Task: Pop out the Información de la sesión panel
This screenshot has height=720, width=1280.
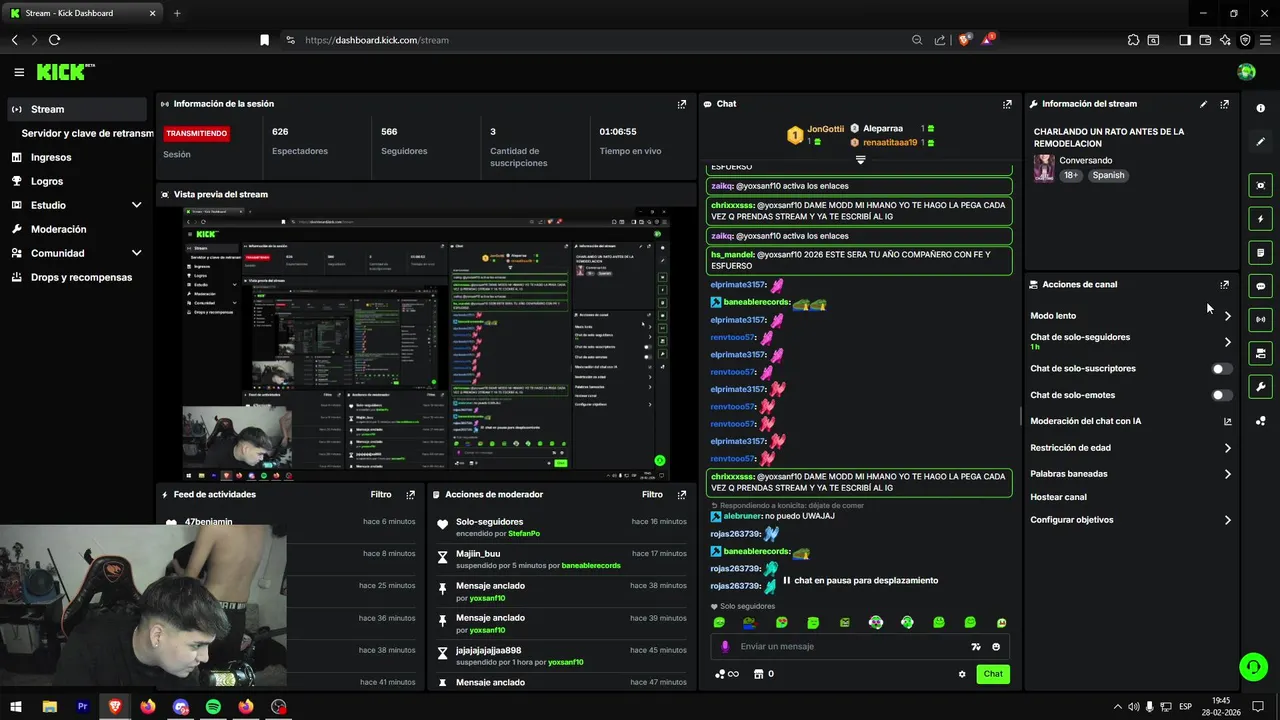Action: [682, 104]
